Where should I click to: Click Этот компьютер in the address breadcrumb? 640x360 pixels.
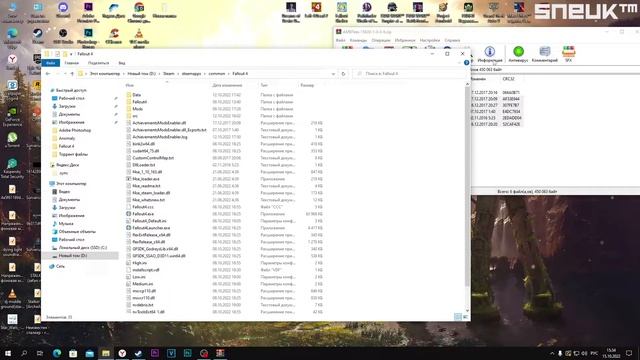point(105,74)
